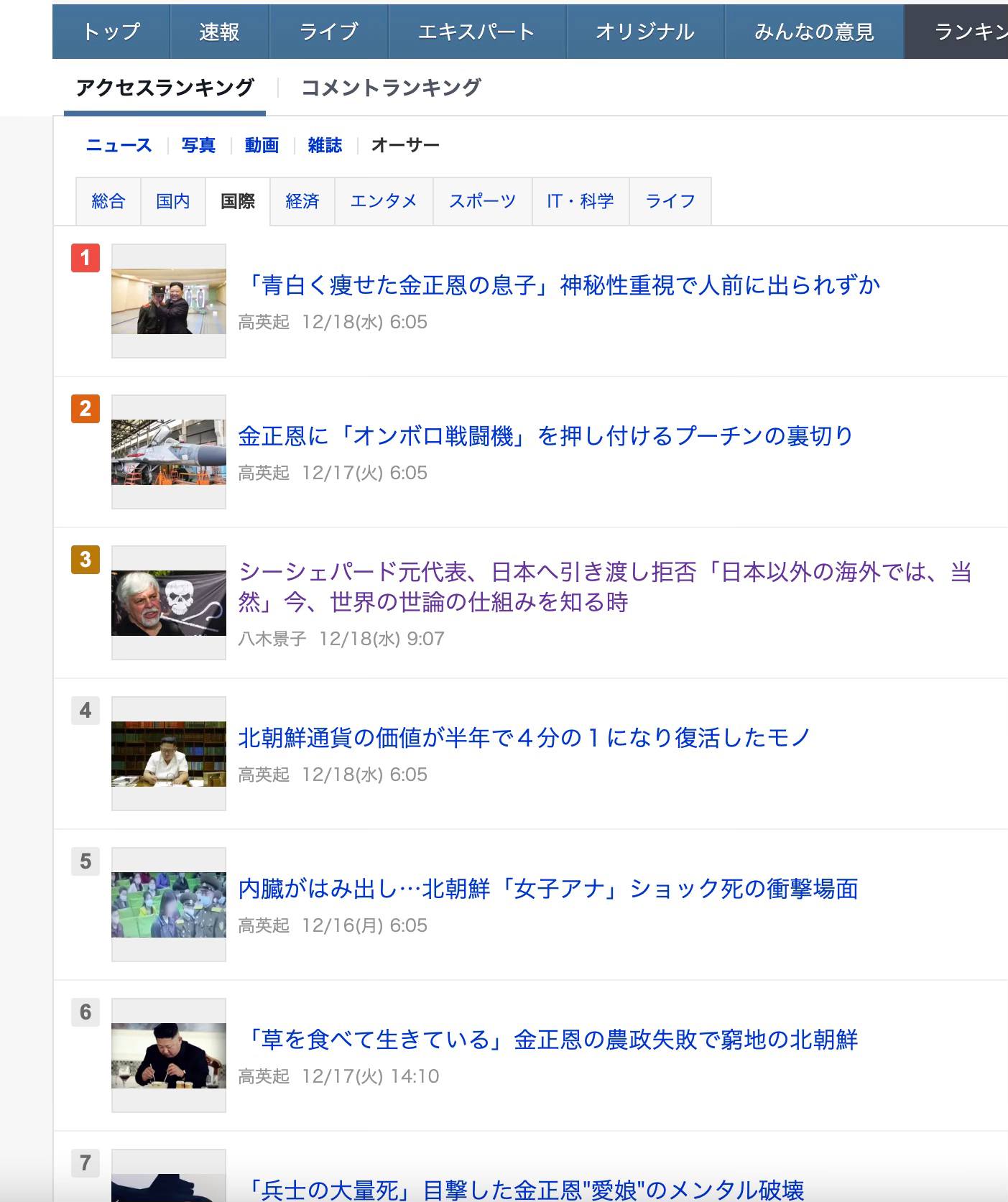Click the gold rank 3 badge

tap(85, 560)
